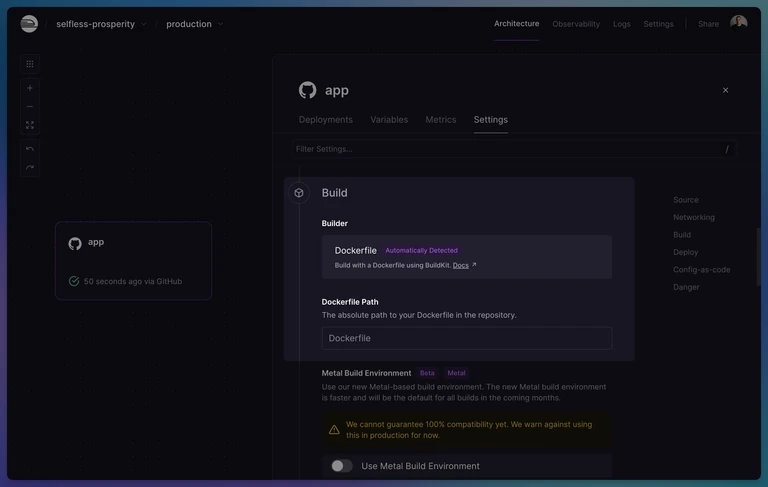Click the Share button

(x=708, y=24)
